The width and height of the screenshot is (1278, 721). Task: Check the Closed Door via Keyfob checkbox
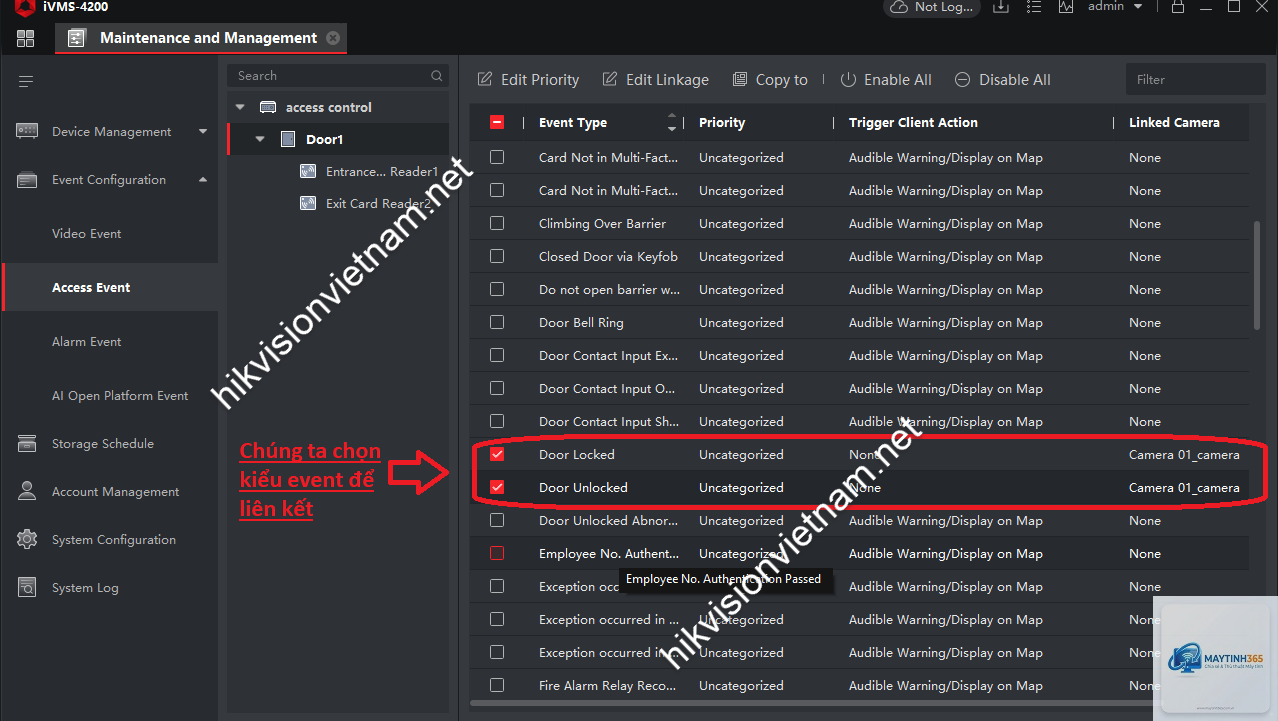pyautogui.click(x=497, y=256)
